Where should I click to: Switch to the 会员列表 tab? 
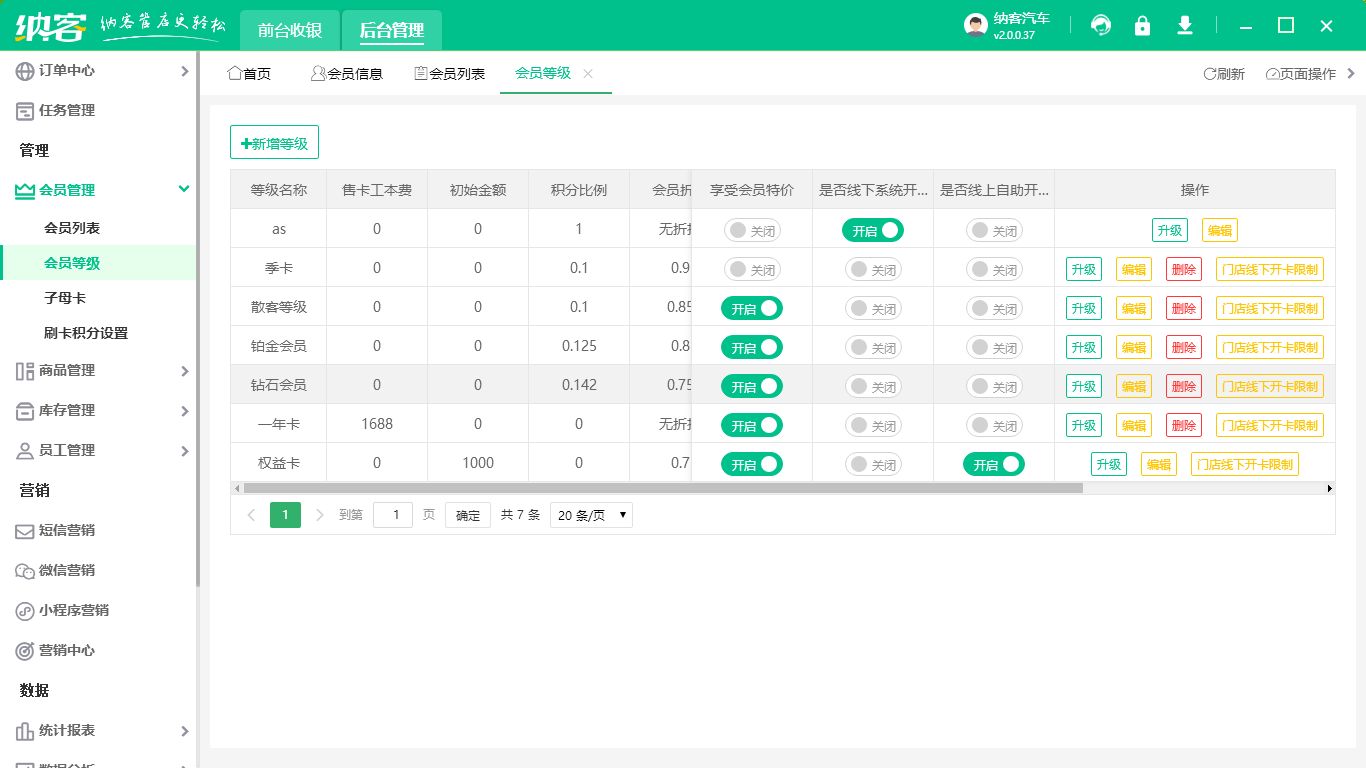tap(447, 73)
